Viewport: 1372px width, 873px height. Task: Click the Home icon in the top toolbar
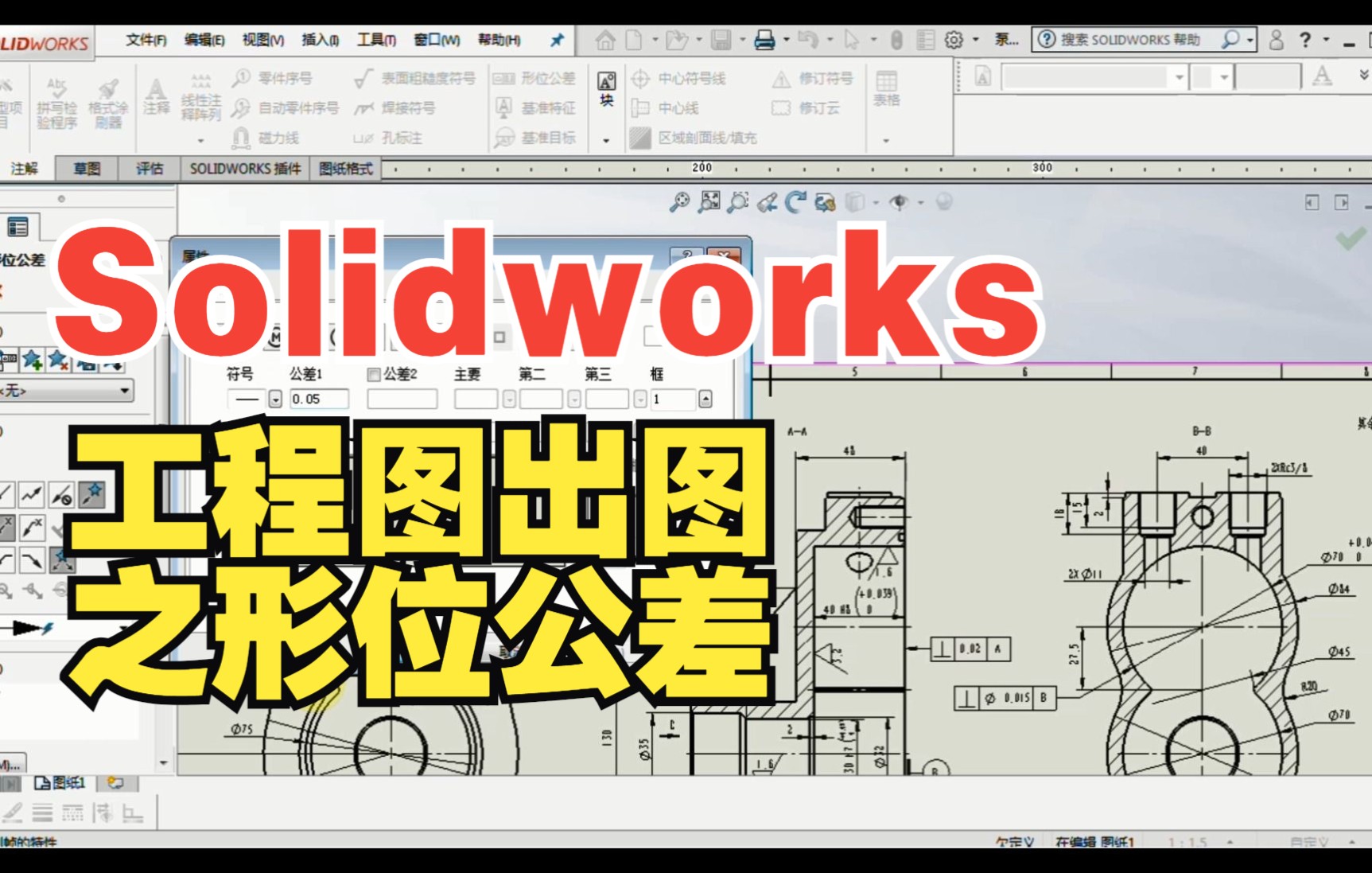604,40
